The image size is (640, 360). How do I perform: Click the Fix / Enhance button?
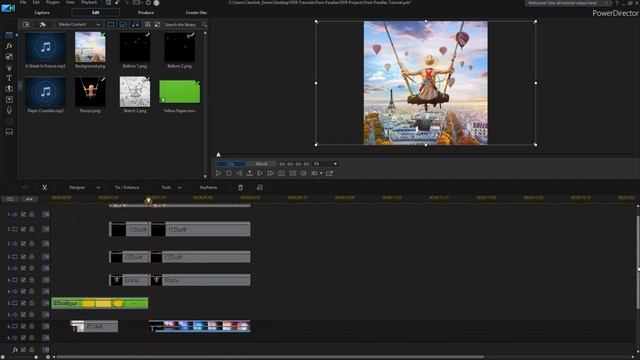tap(127, 188)
